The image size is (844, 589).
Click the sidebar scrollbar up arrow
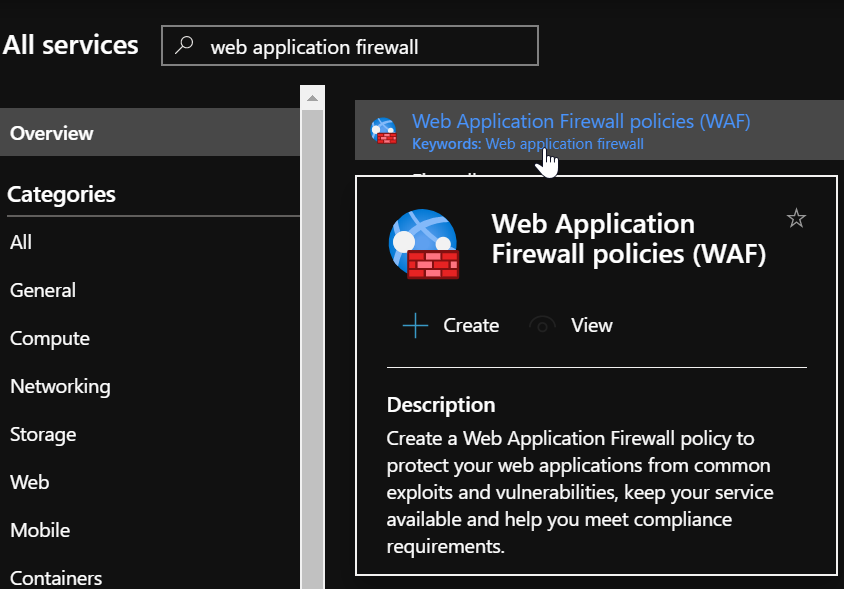(312, 98)
